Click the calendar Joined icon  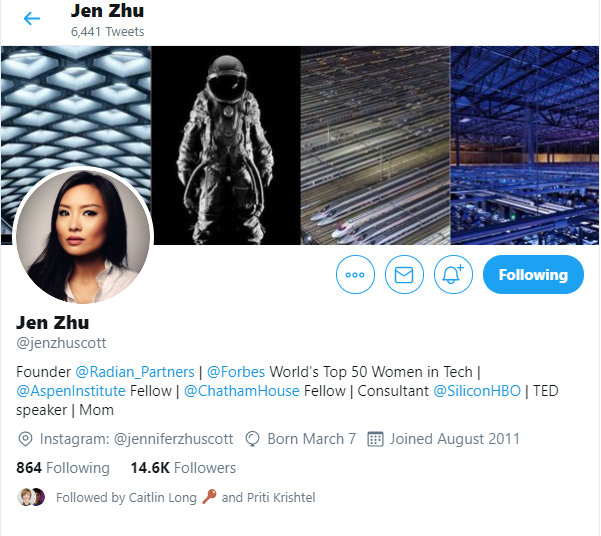(375, 439)
